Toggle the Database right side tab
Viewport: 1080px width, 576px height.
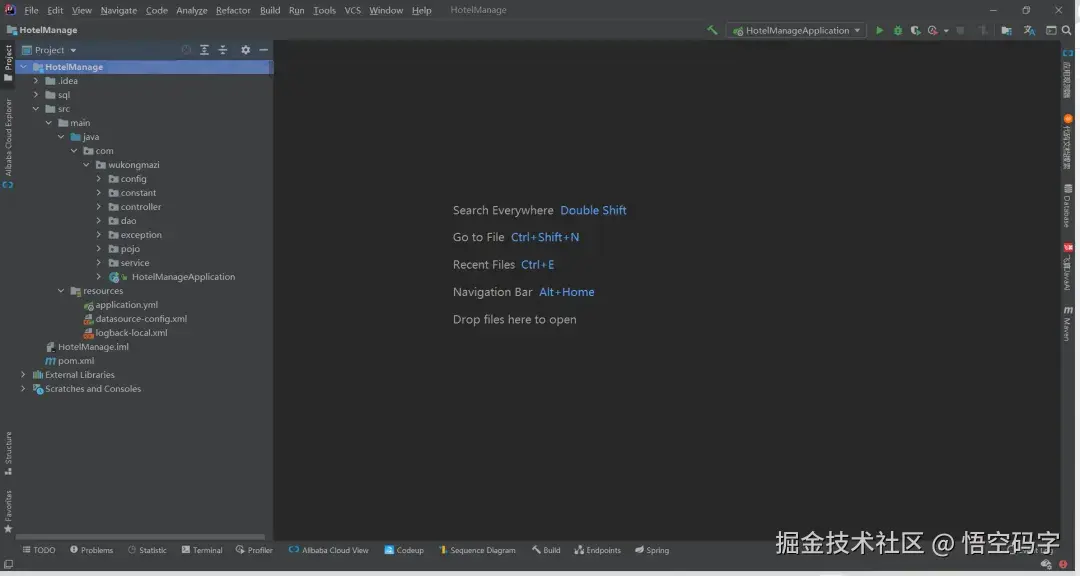pyautogui.click(x=1067, y=205)
